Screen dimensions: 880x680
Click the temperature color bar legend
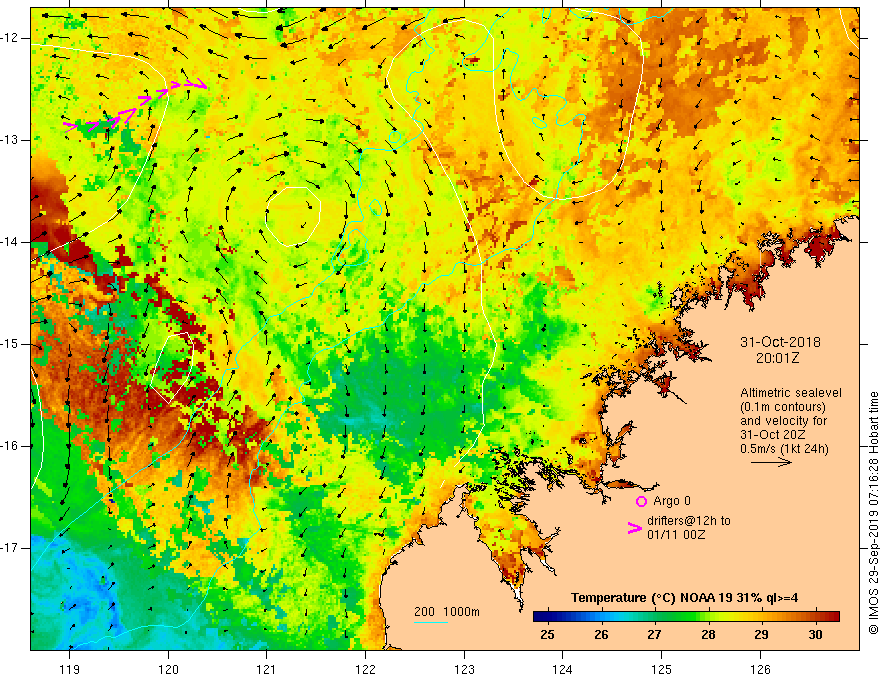(686, 617)
